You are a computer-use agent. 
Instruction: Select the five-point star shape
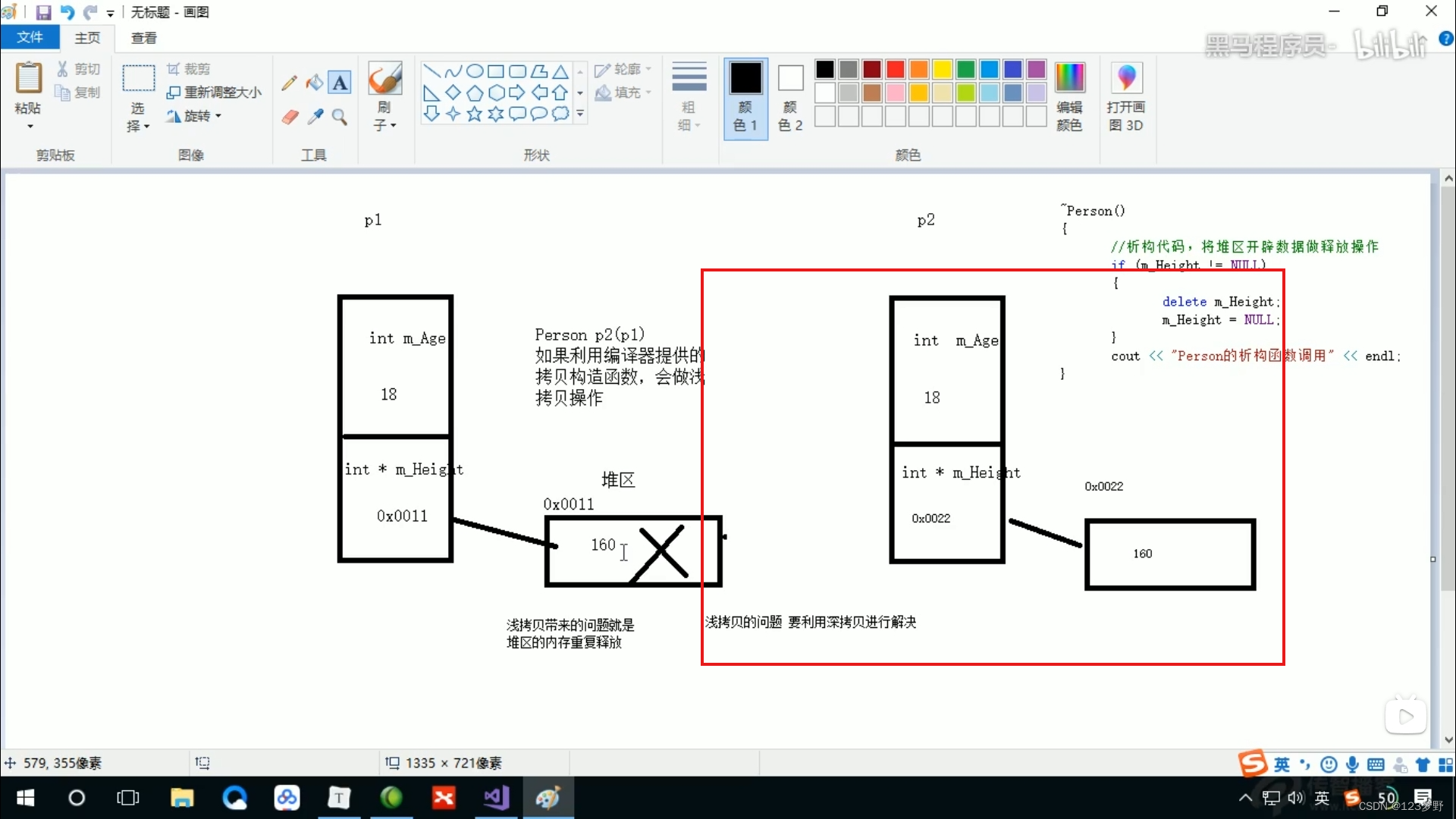coord(475,114)
